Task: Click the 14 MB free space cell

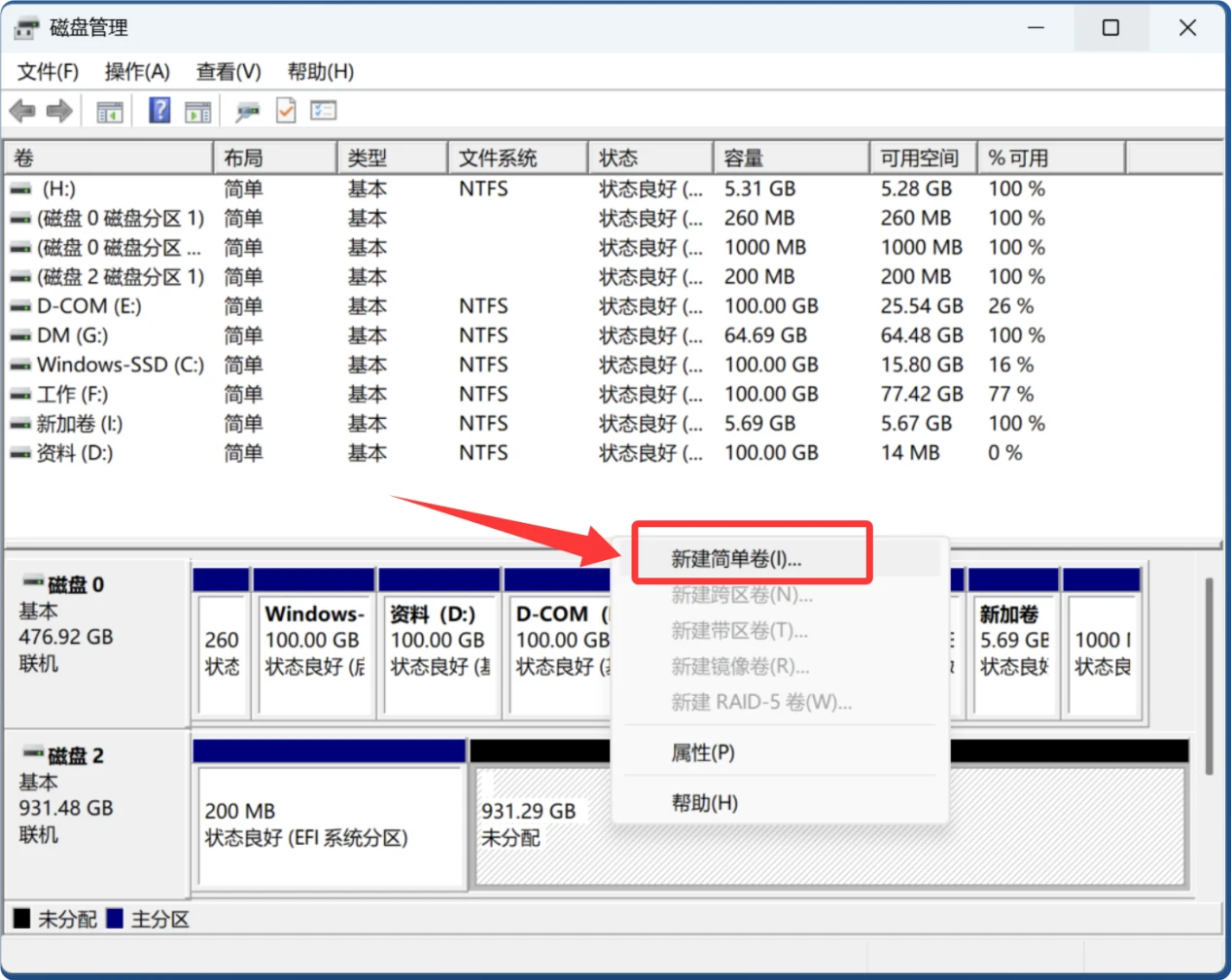Action: click(910, 453)
